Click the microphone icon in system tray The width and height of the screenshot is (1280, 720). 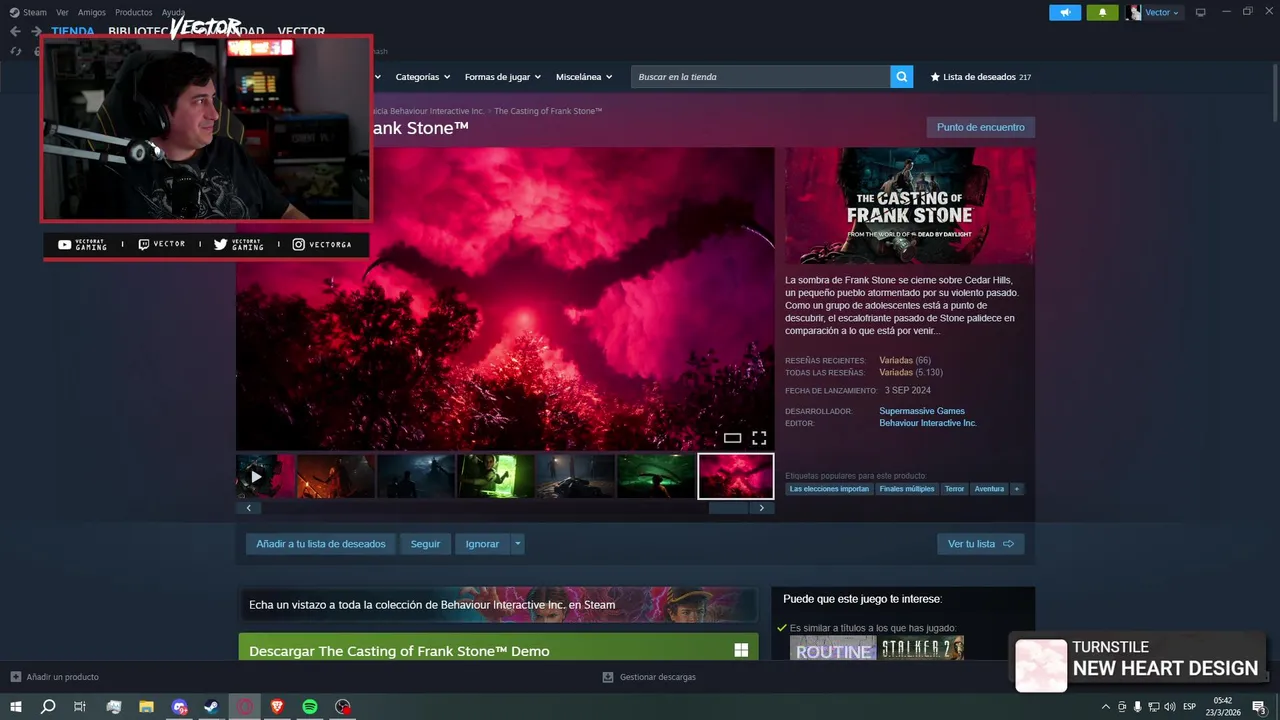[1137, 707]
